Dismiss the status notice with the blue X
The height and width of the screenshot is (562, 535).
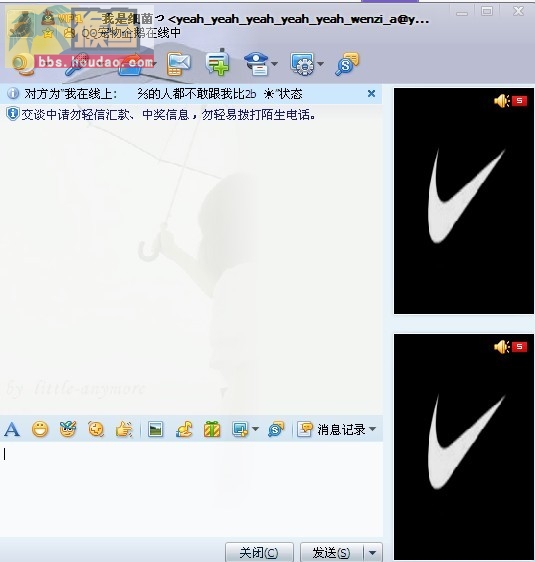pos(372,94)
